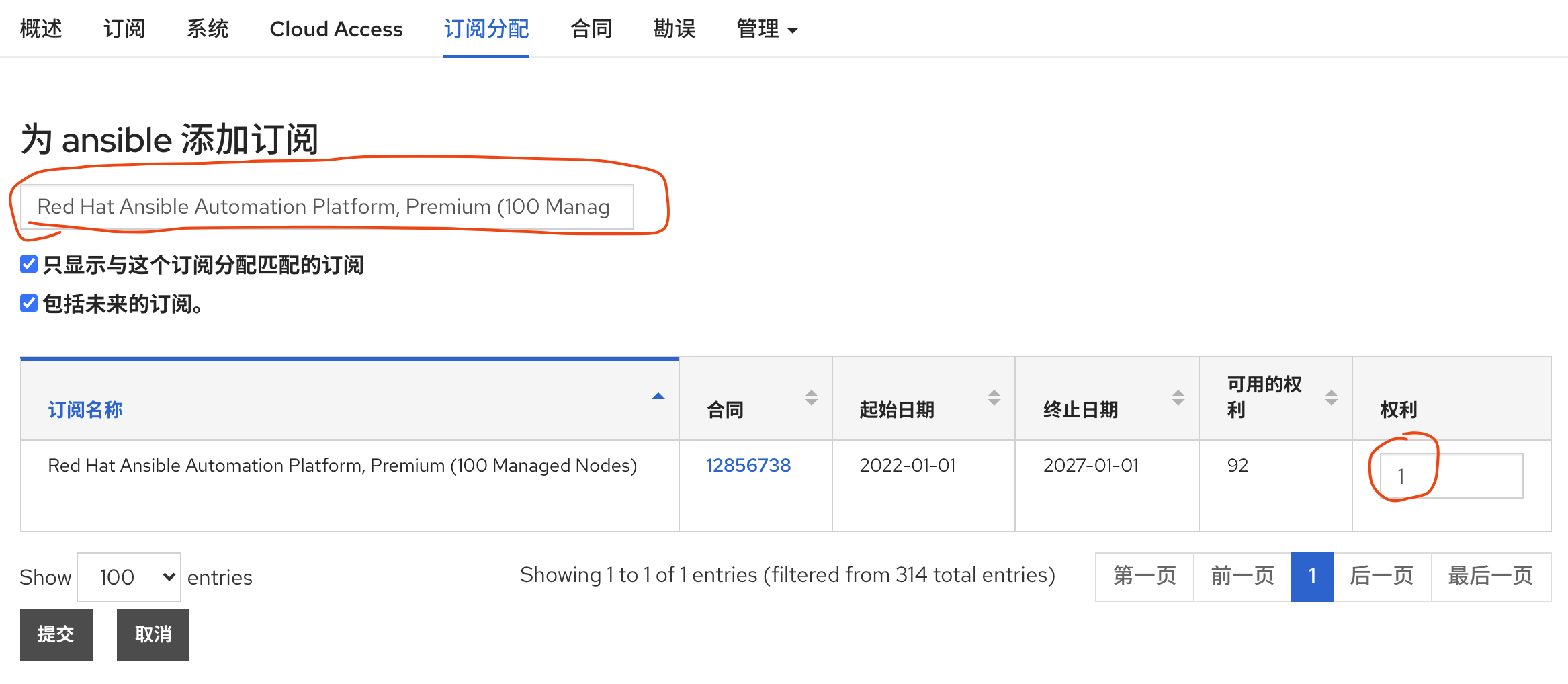The width and height of the screenshot is (1568, 684).
Task: Sort by 可用的权利 column arrows
Action: tap(1331, 398)
